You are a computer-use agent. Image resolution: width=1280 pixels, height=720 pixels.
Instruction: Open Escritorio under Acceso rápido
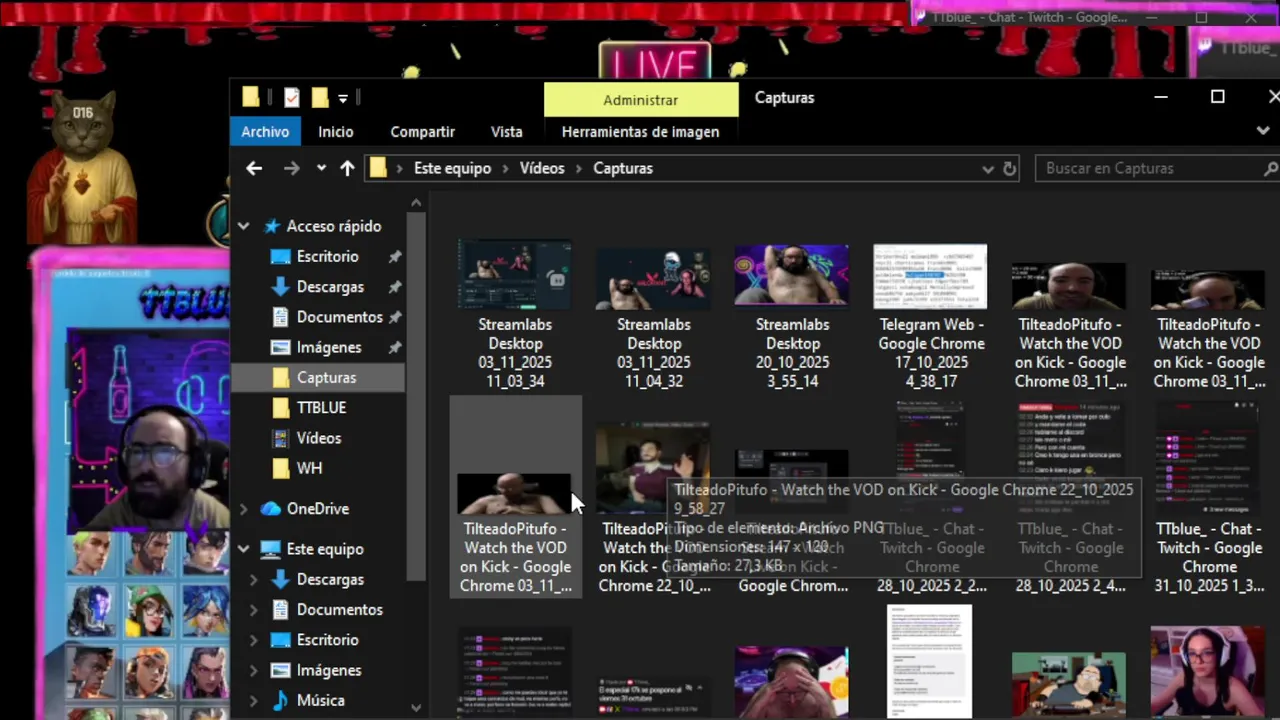coord(327,256)
